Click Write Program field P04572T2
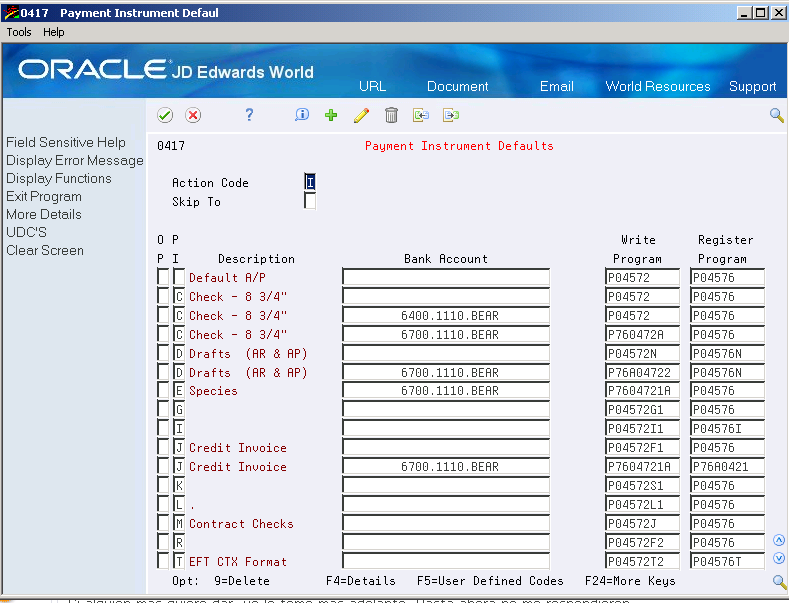 (x=642, y=561)
